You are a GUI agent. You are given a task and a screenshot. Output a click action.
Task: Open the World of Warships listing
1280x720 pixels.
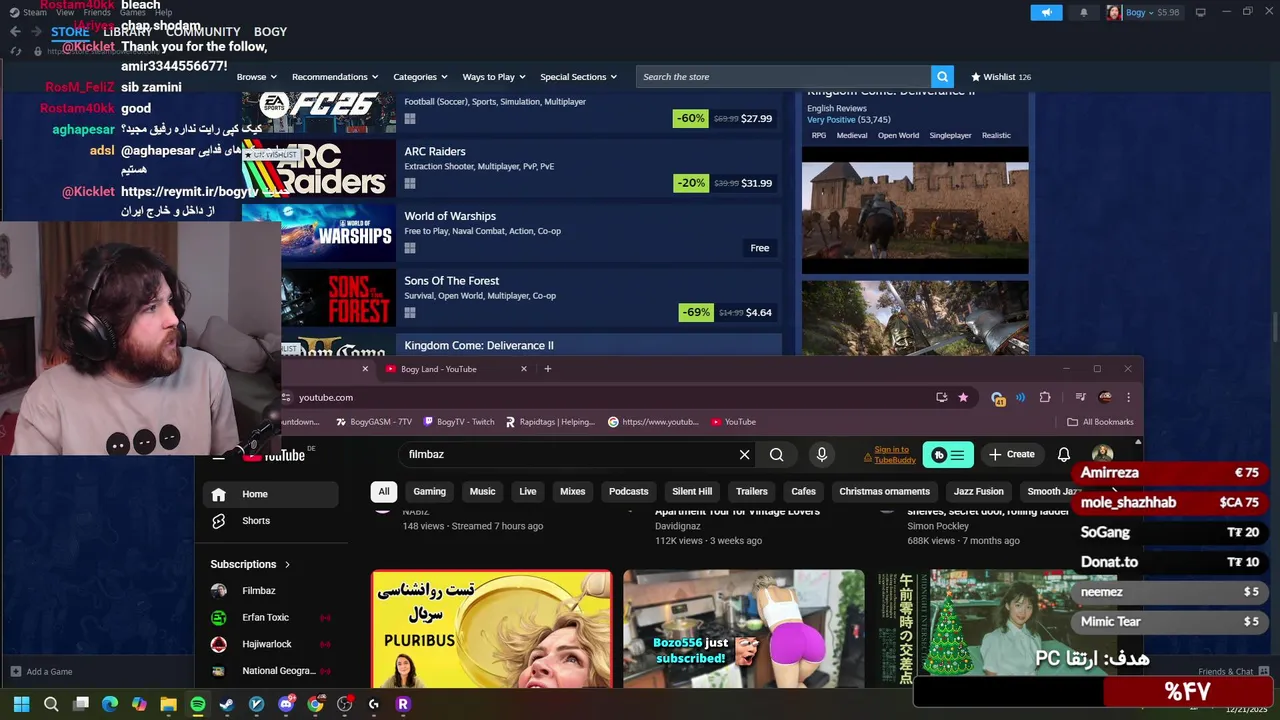coord(511,232)
